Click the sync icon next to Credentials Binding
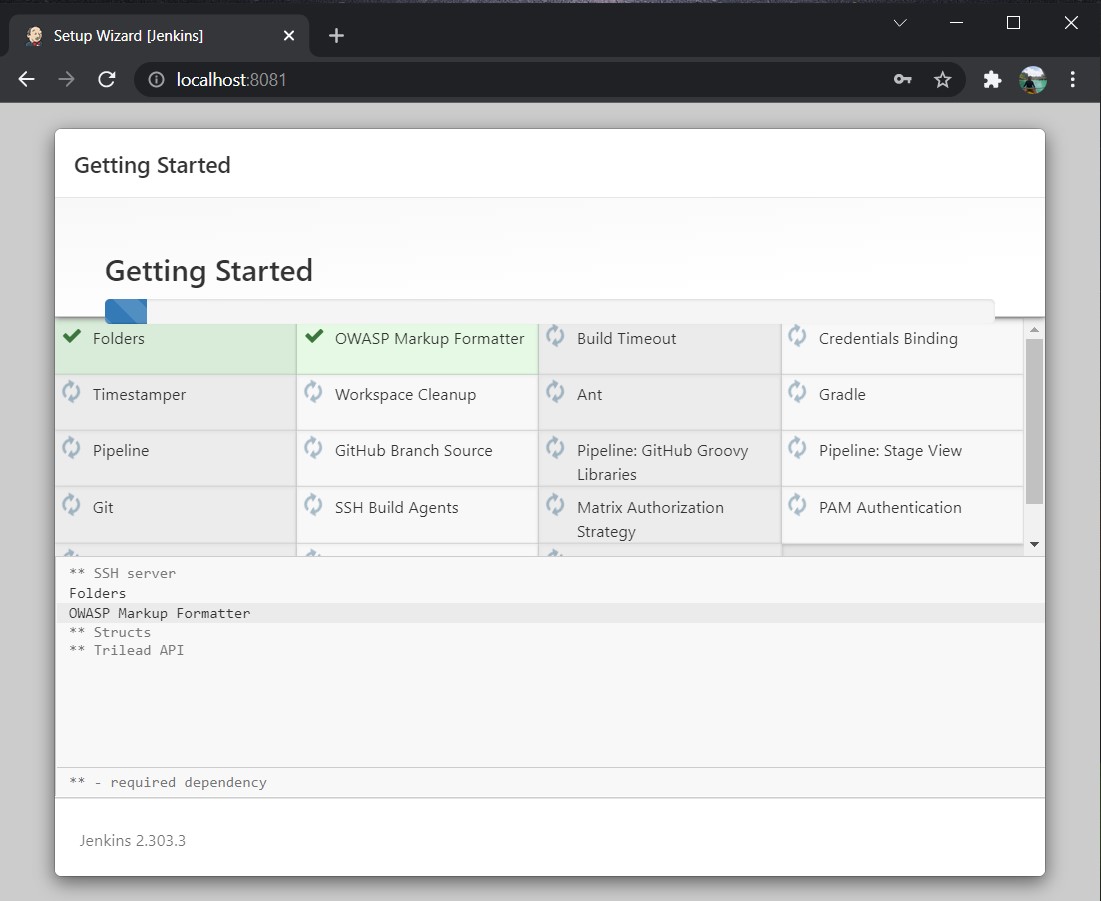Viewport: 1101px width, 901px height. (797, 336)
